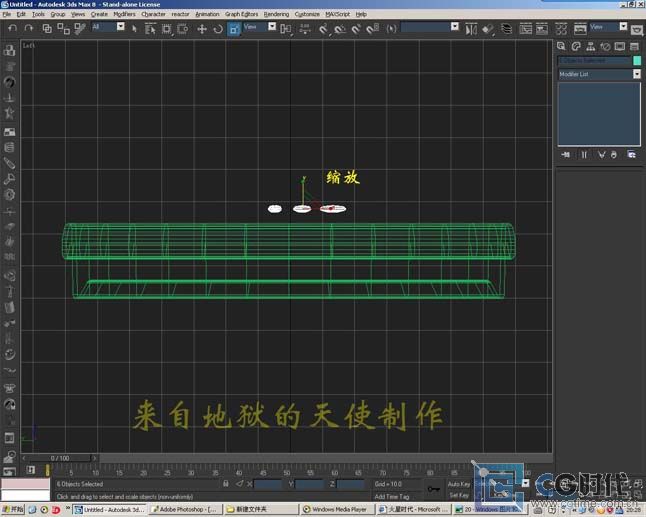
Task: Click Make Unique icon
Action: [602, 154]
